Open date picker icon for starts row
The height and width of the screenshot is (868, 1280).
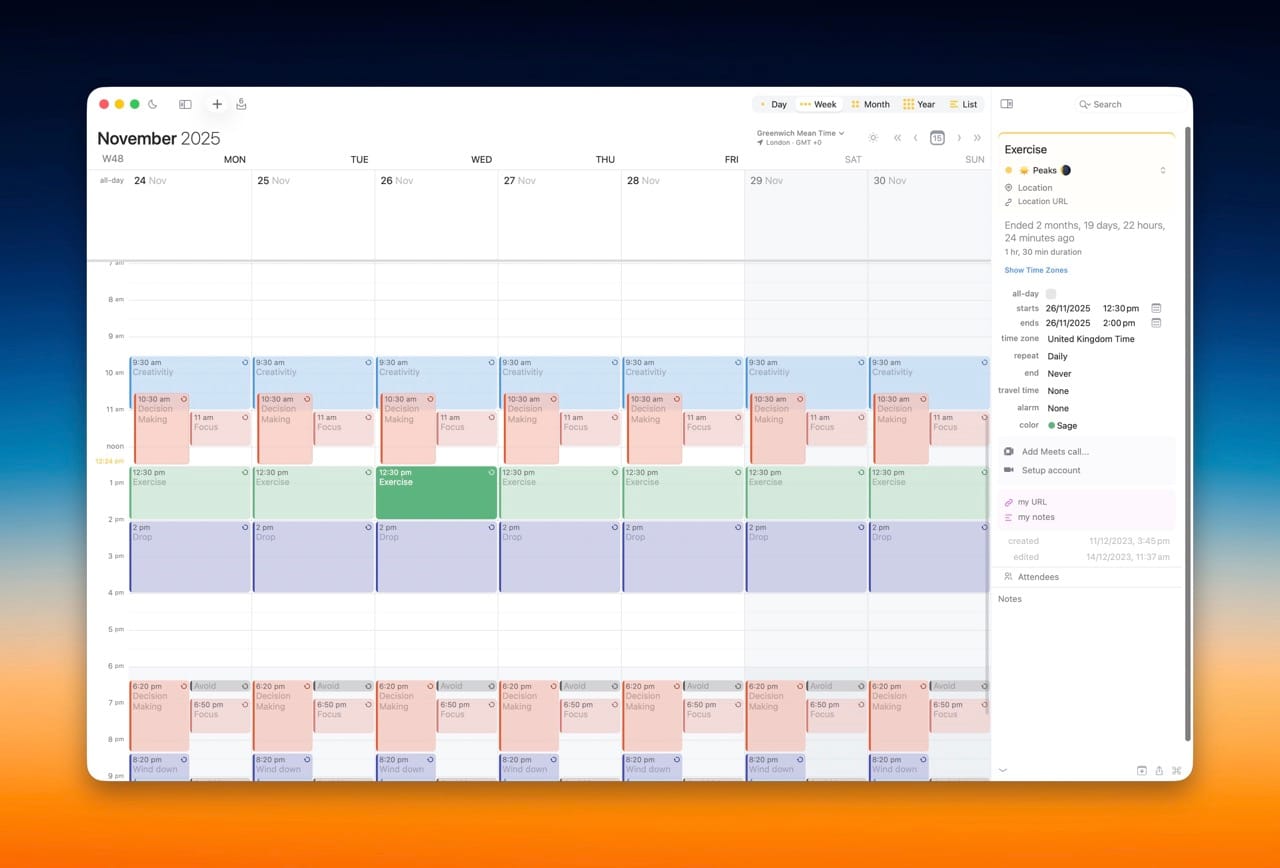tap(1156, 308)
